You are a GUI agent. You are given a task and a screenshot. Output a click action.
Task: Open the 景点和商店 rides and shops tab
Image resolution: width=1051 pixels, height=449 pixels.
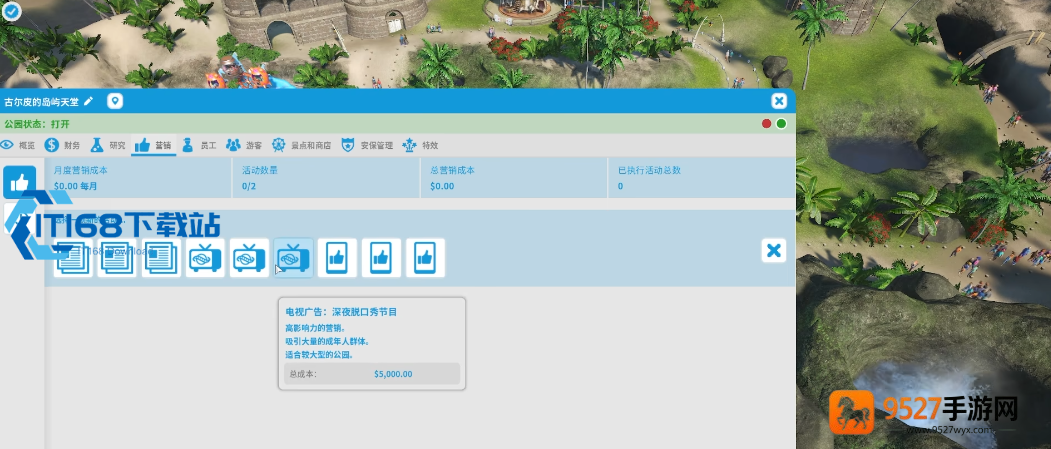pyautogui.click(x=302, y=145)
